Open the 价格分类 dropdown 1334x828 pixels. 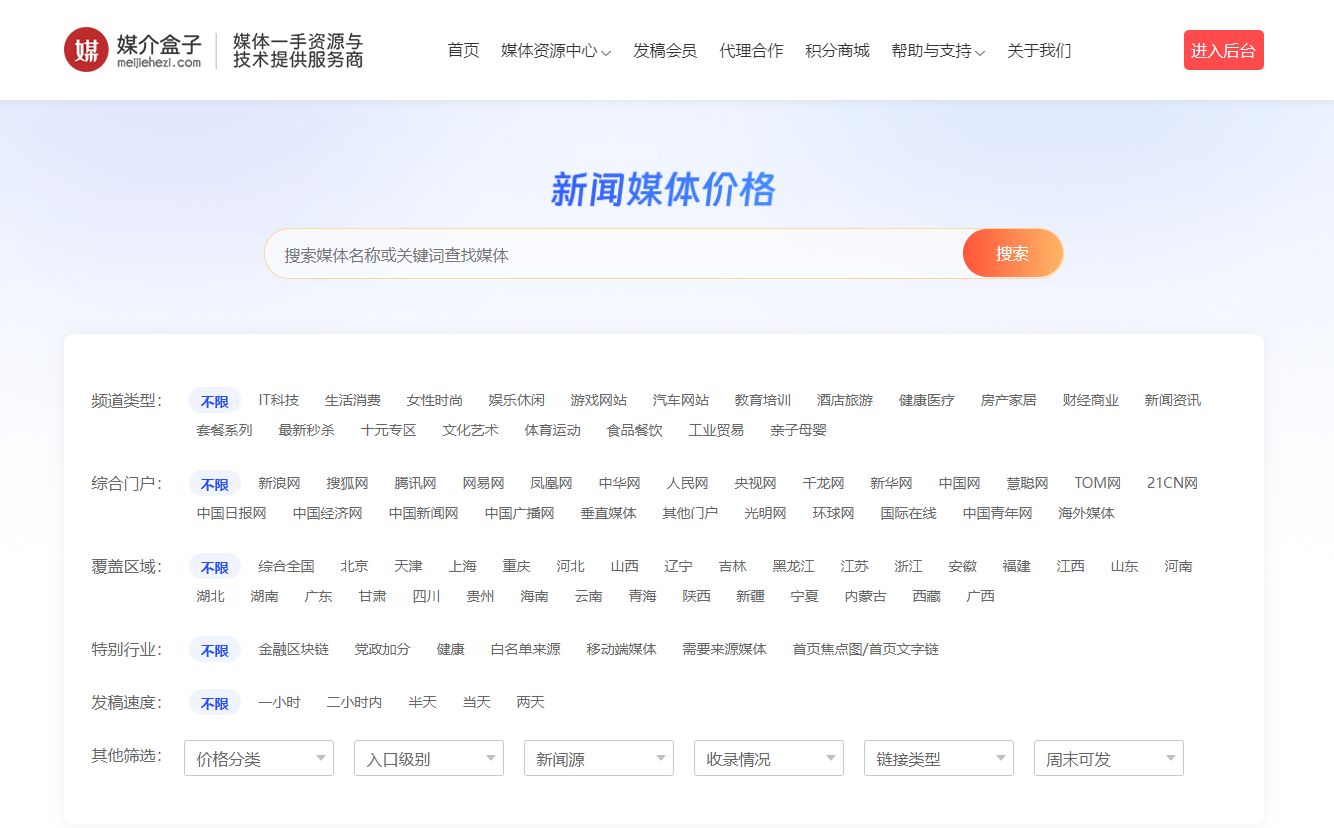[x=259, y=758]
